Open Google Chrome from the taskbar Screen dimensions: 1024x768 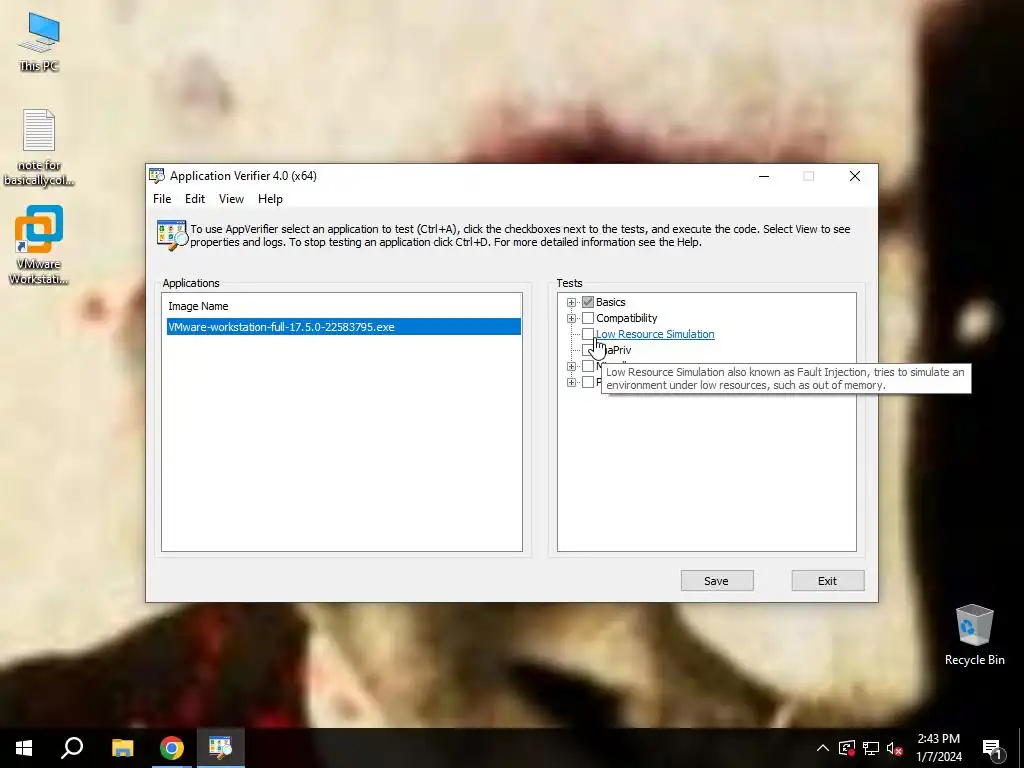pyautogui.click(x=171, y=748)
